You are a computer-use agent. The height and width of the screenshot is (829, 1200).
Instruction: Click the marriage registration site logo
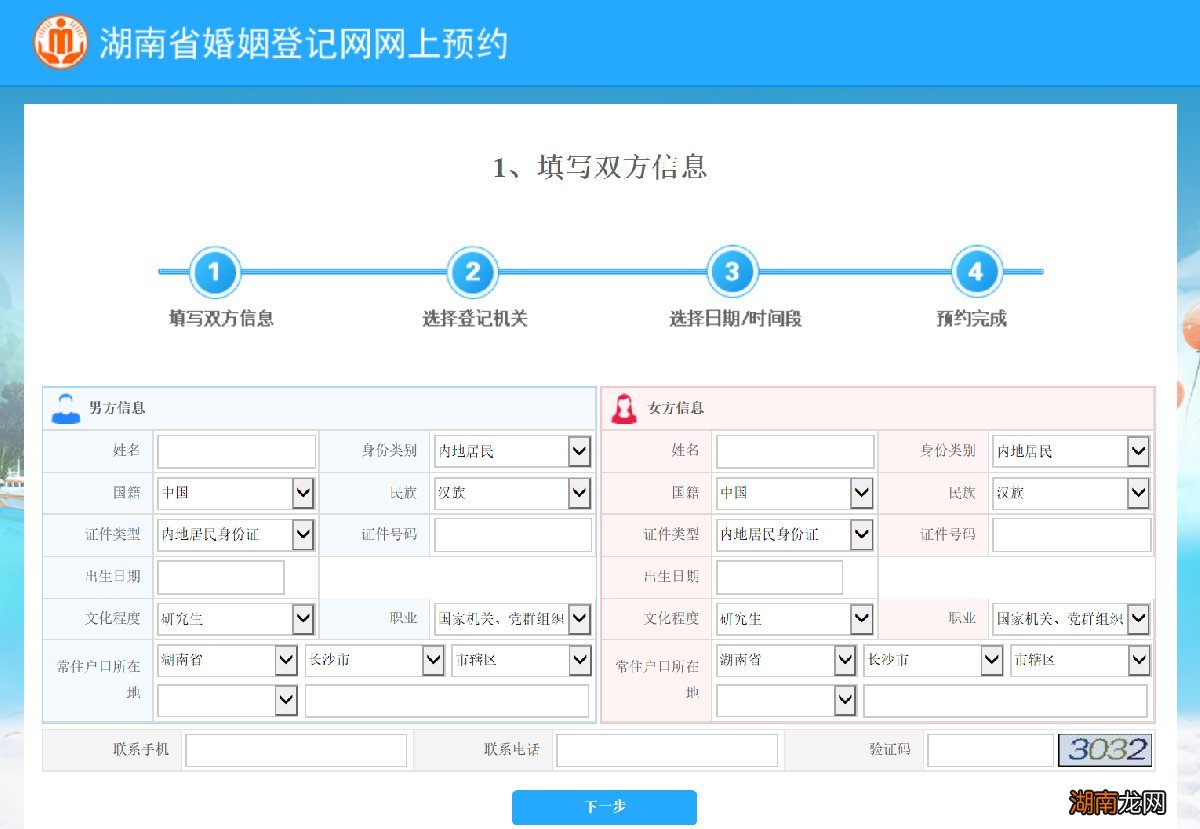pos(58,43)
